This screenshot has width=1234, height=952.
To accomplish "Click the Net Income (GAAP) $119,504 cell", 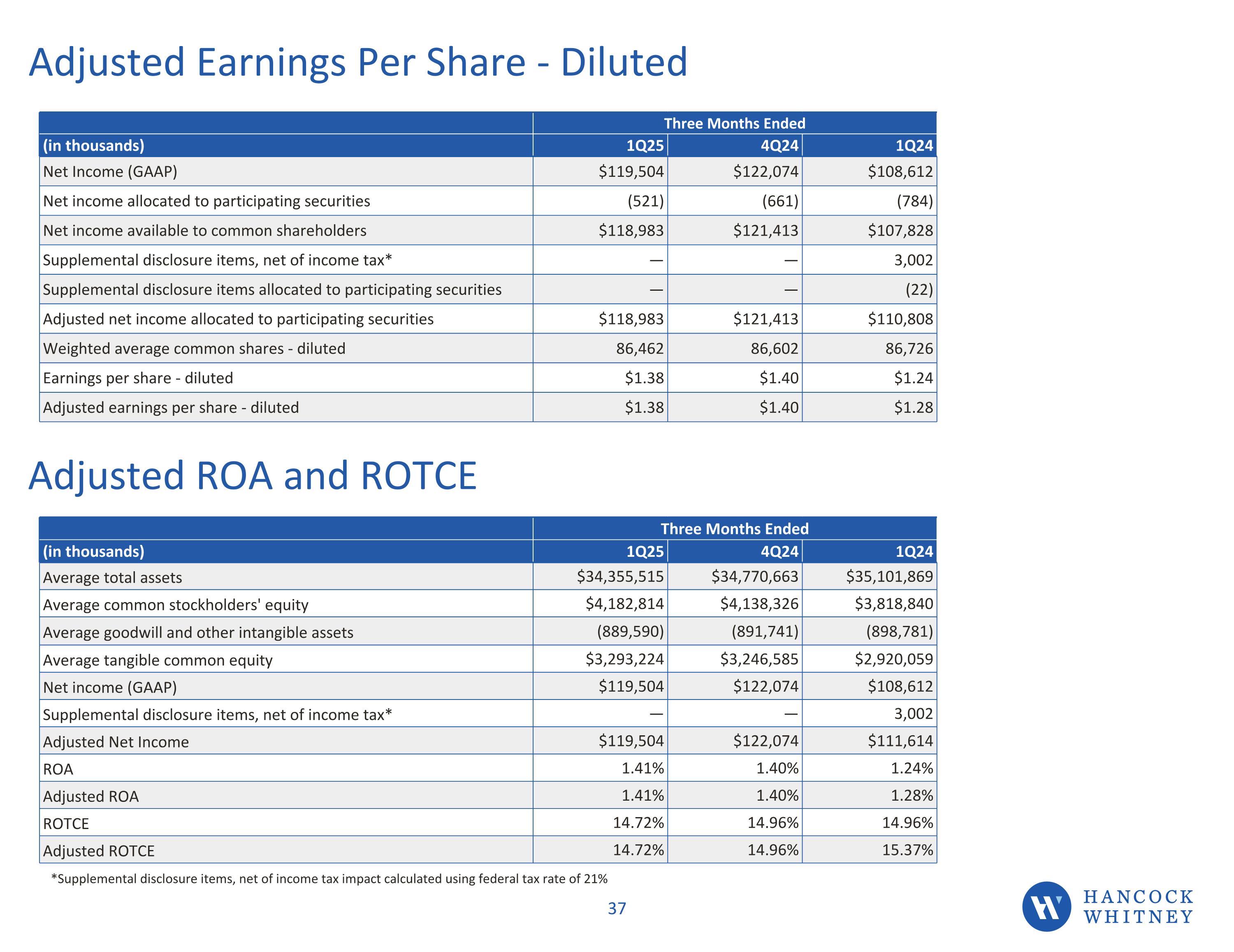I will tap(631, 172).
